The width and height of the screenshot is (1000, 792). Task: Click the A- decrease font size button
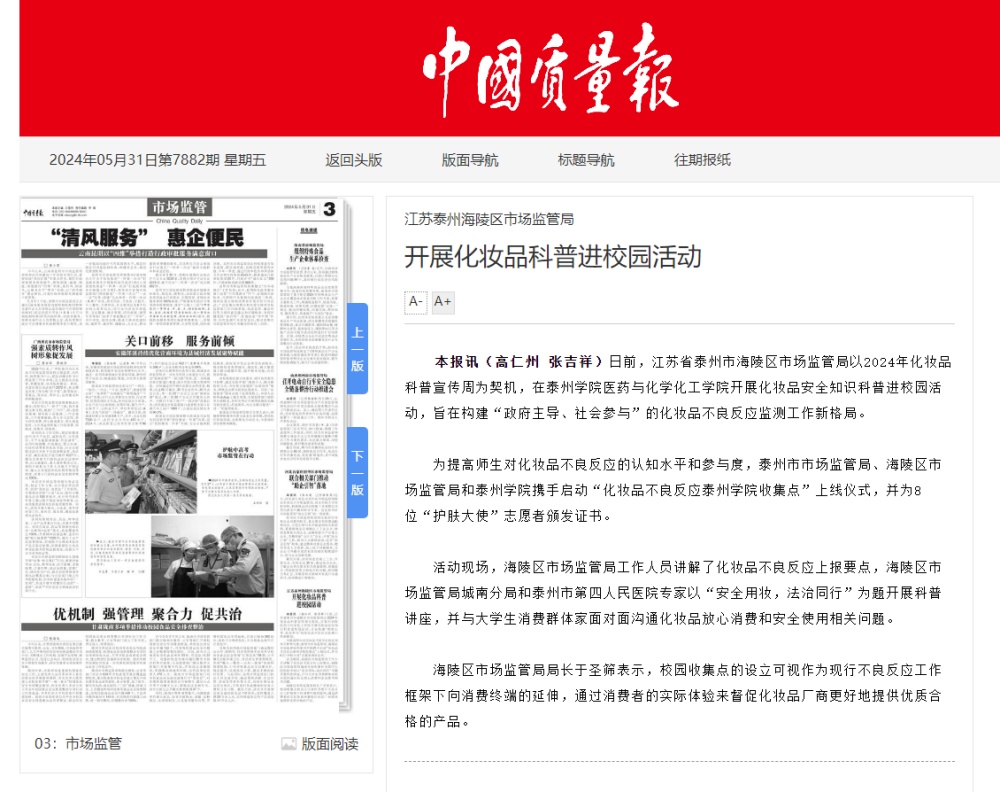[416, 301]
